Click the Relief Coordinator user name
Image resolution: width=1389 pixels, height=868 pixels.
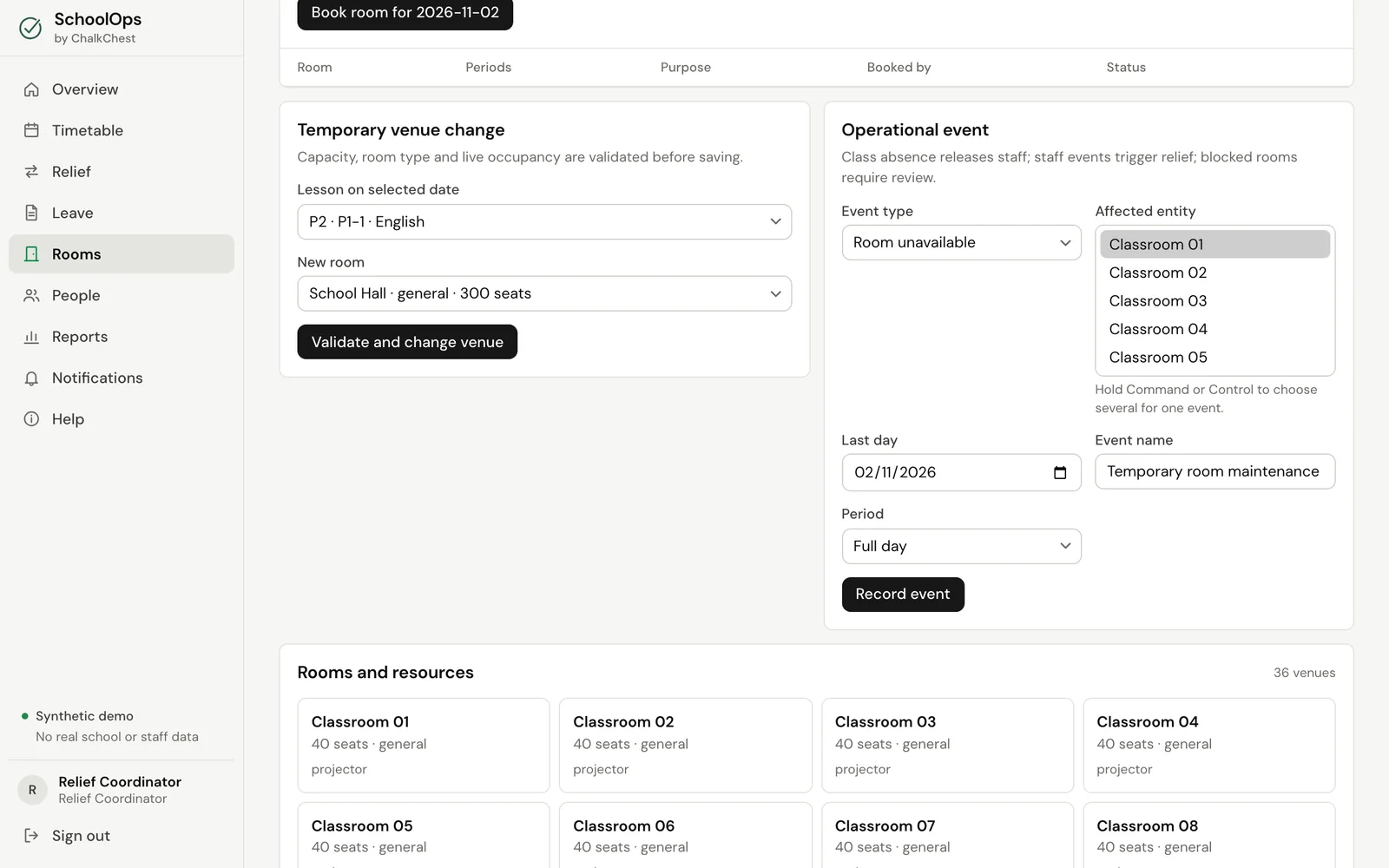(120, 782)
